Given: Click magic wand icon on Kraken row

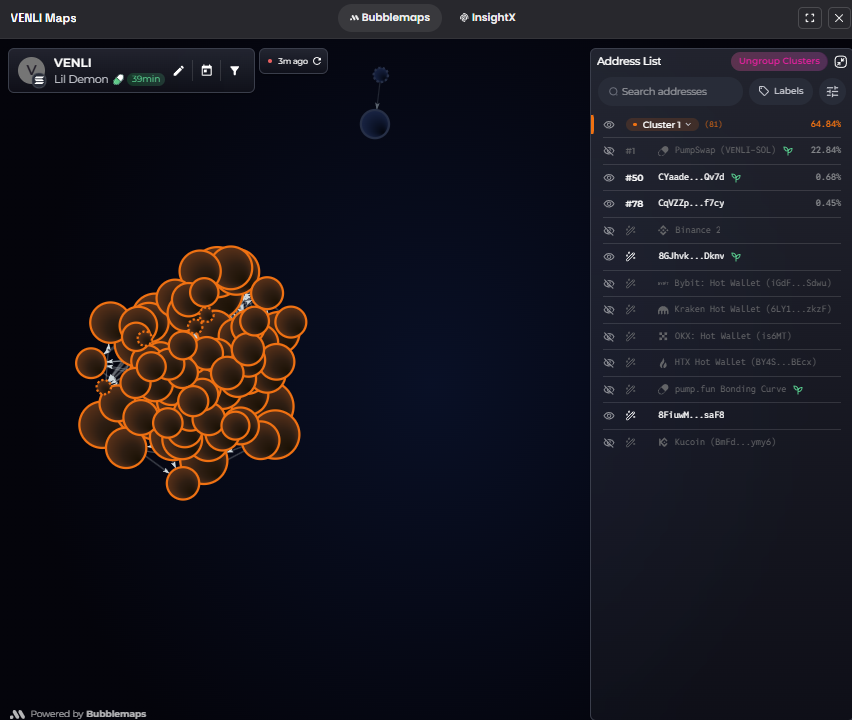Looking at the screenshot, I should [x=630, y=310].
